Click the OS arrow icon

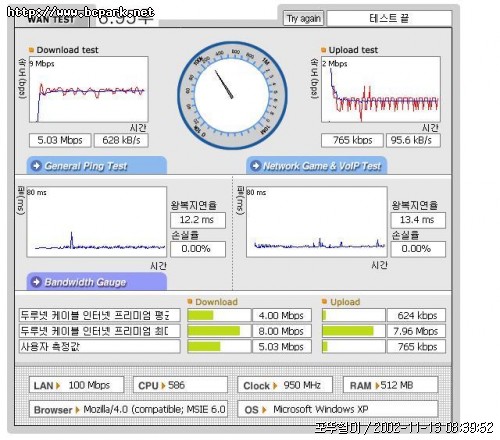click(x=264, y=410)
